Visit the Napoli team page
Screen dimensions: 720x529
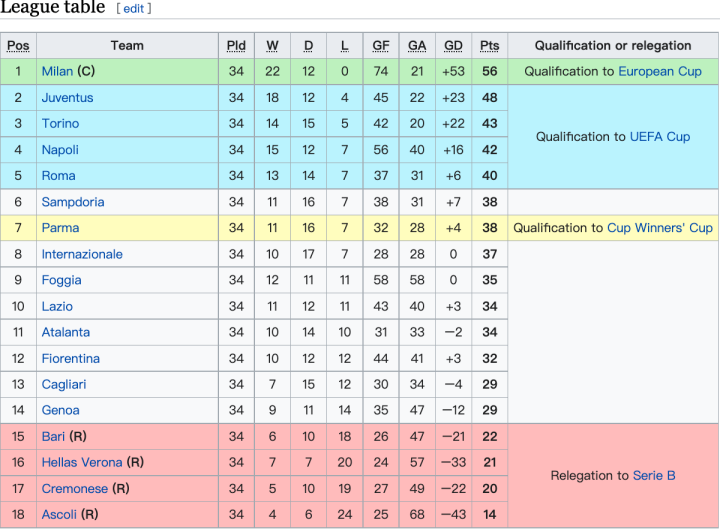(x=60, y=150)
